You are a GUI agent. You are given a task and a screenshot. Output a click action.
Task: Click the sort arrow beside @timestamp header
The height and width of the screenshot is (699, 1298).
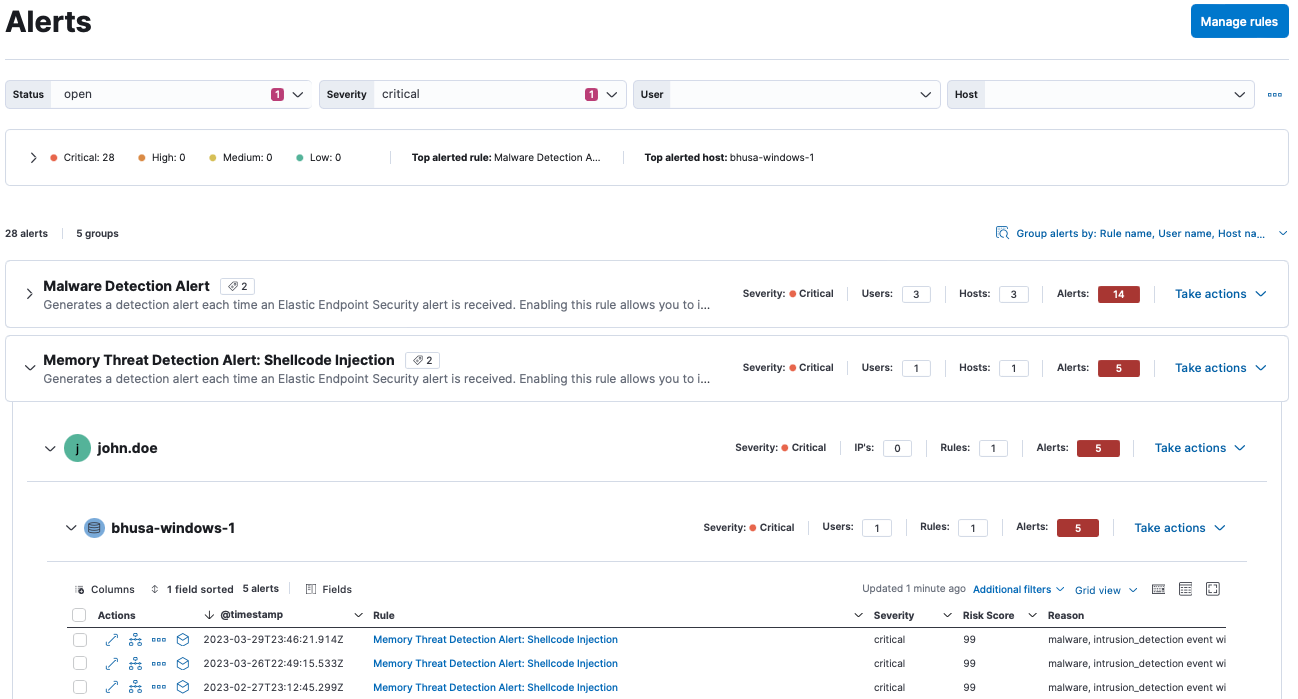click(x=209, y=615)
